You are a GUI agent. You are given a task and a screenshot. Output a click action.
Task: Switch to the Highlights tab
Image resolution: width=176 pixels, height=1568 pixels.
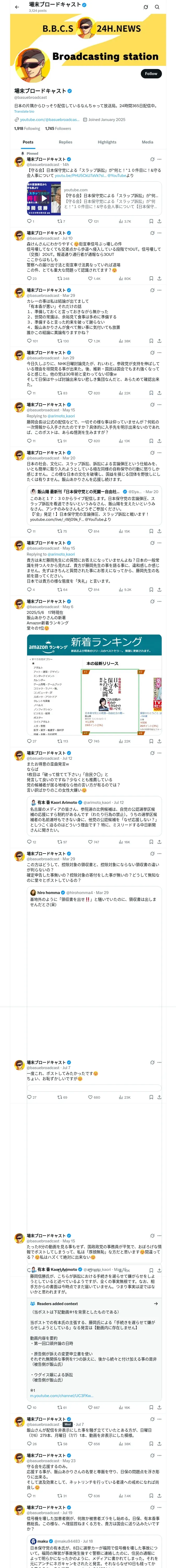point(107,142)
